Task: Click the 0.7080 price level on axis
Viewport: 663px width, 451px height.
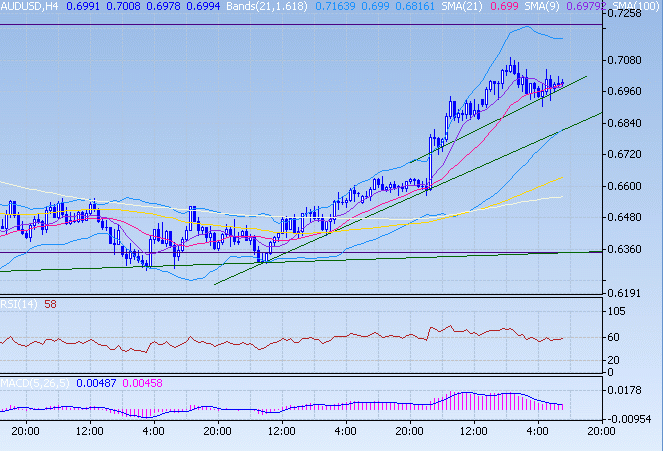Action: 632,60
